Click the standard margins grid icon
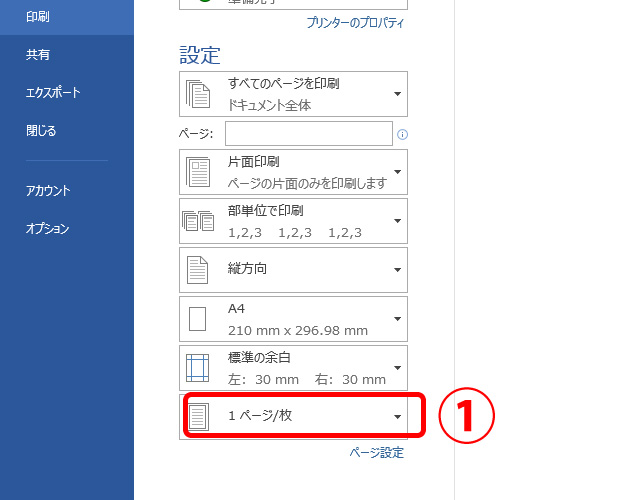Viewport: 620px width, 500px height. 197,368
